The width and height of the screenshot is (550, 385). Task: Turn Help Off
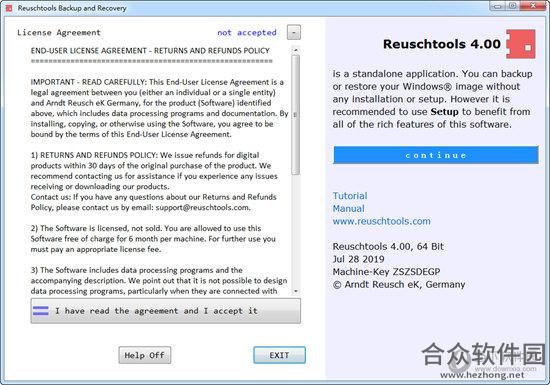tap(145, 355)
